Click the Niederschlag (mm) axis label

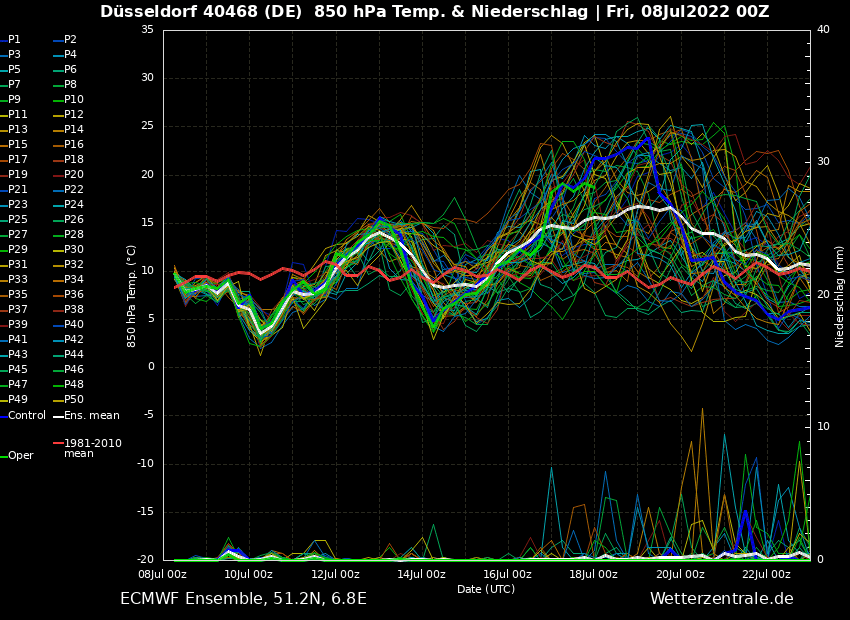pyautogui.click(x=840, y=296)
